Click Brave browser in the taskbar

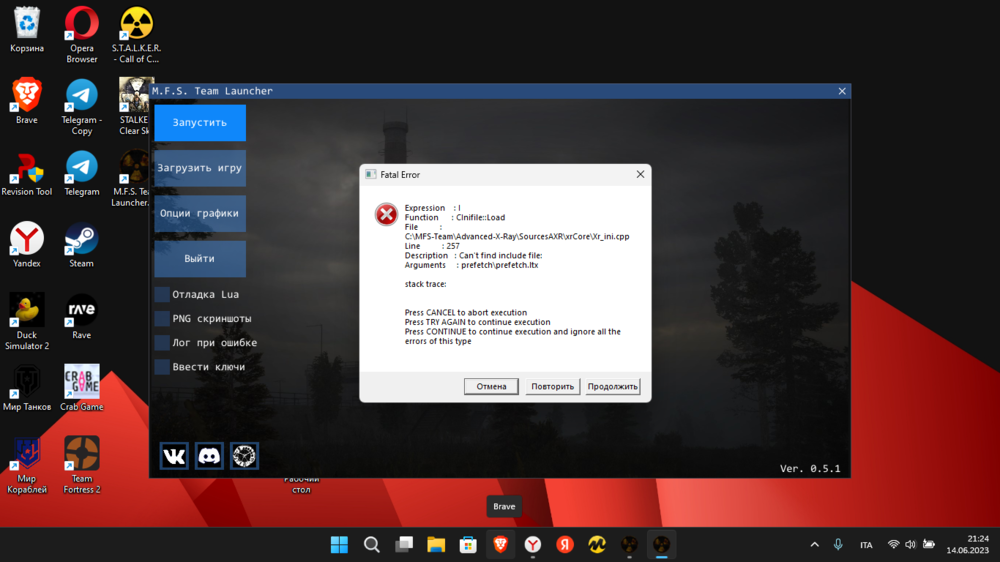click(500, 544)
